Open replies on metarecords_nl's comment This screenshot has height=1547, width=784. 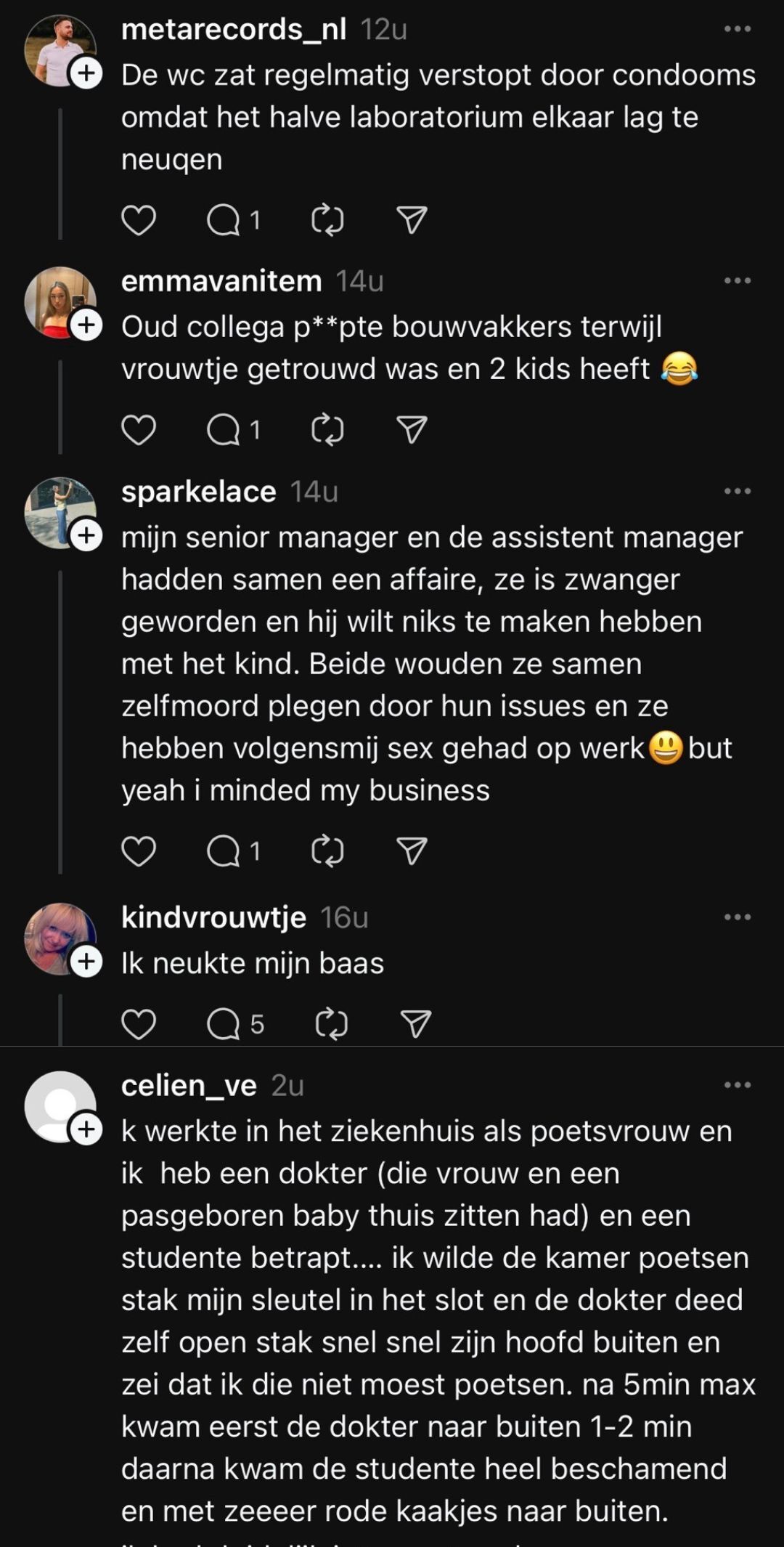[224, 220]
